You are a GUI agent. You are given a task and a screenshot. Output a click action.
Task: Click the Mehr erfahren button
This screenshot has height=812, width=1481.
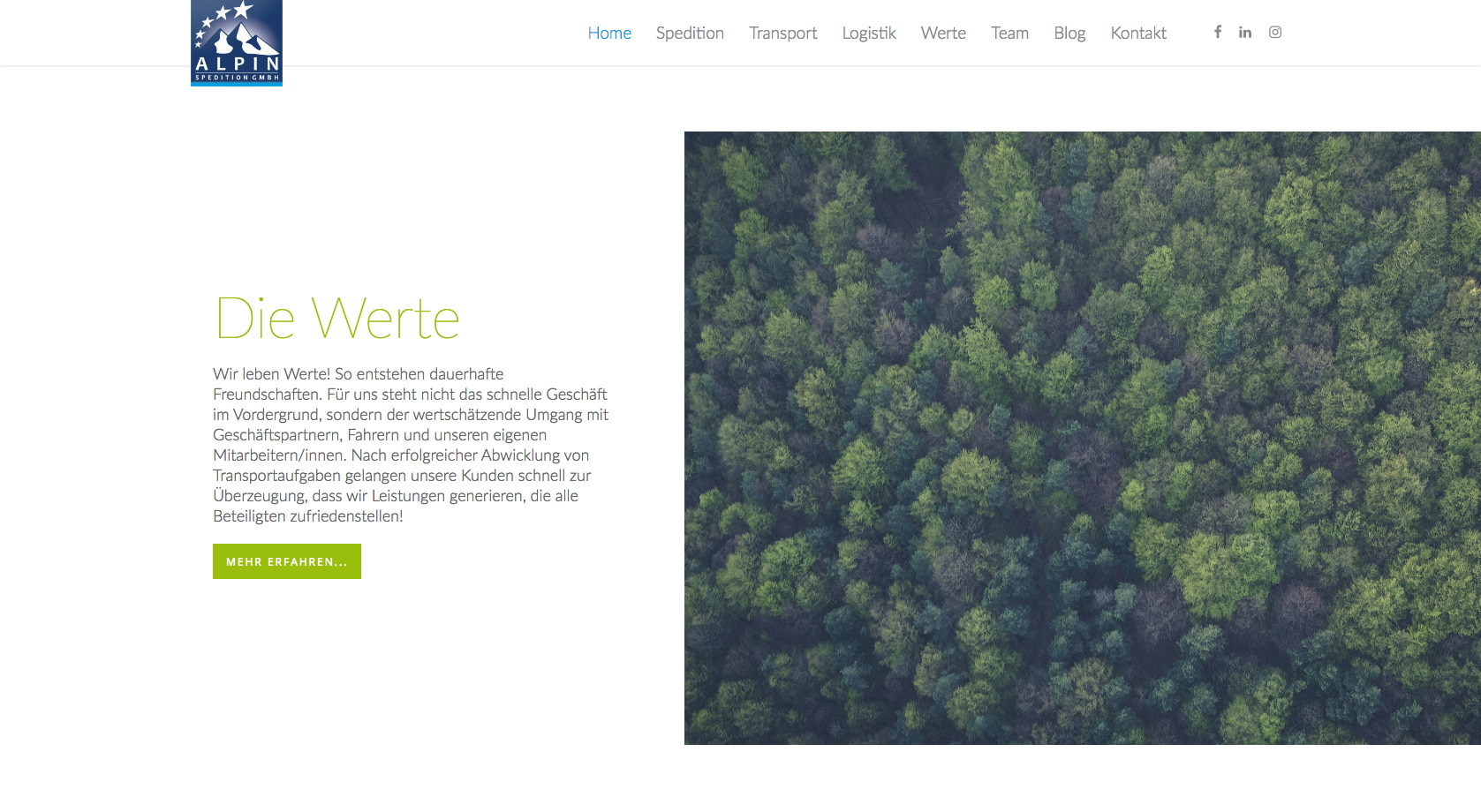(x=287, y=561)
